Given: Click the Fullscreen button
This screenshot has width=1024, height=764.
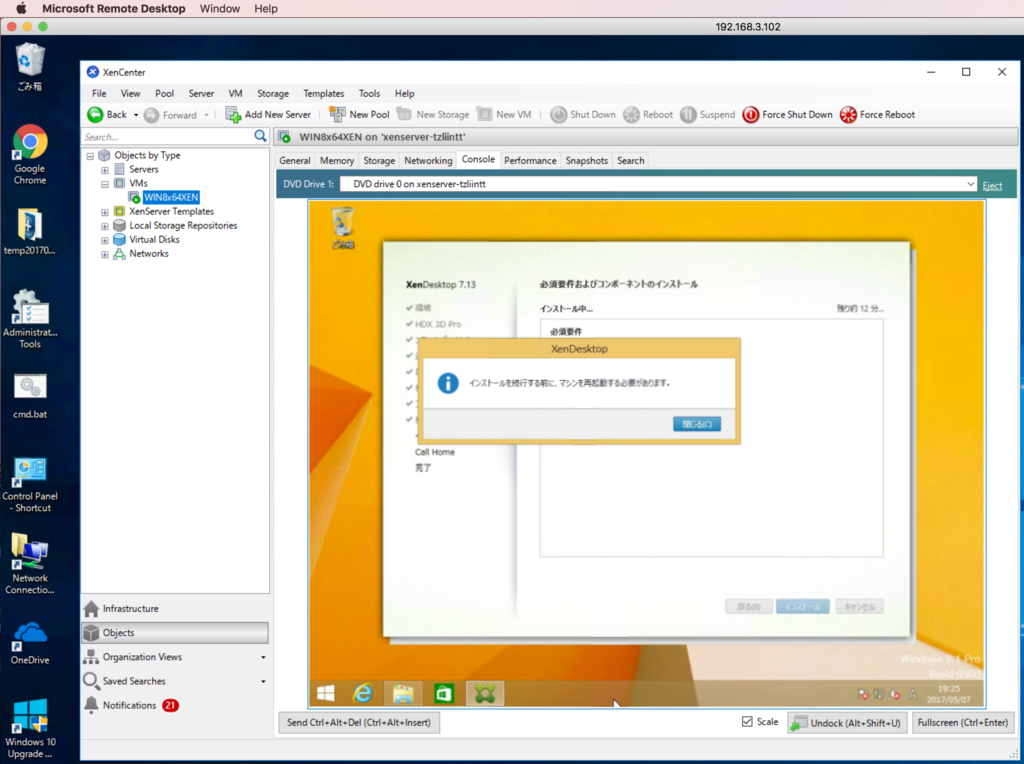Looking at the screenshot, I should (963, 722).
